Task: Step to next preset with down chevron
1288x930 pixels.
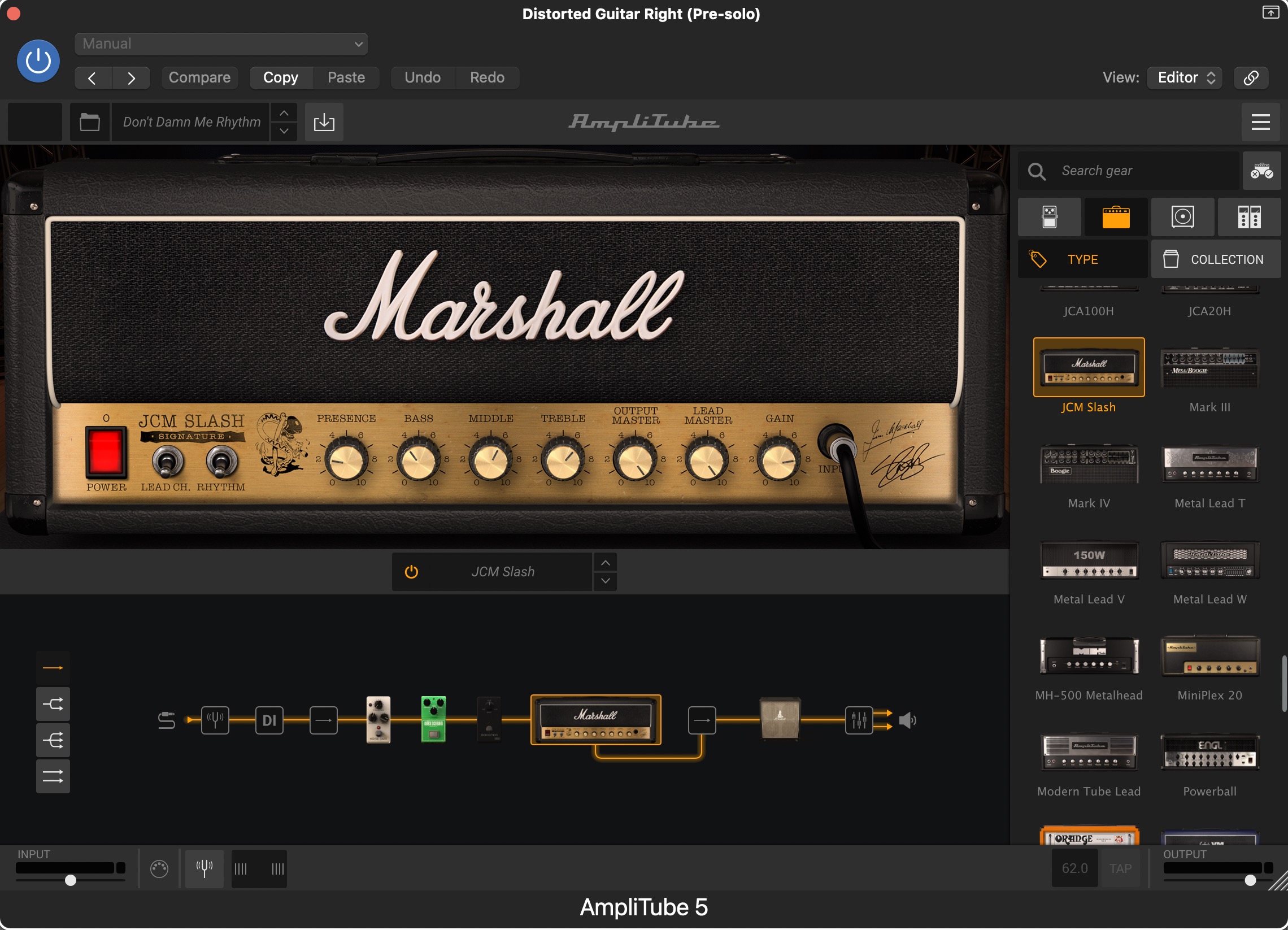Action: pos(284,131)
